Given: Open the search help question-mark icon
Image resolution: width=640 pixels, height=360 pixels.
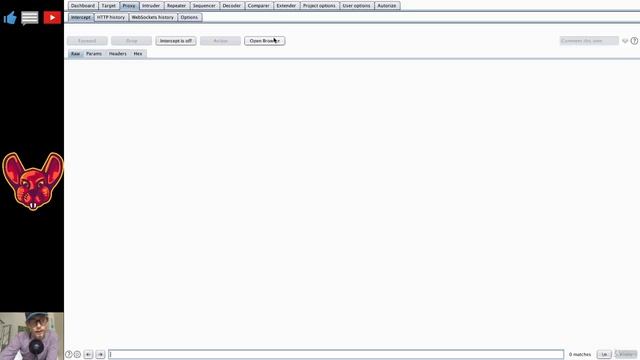Looking at the screenshot, I should coord(69,354).
